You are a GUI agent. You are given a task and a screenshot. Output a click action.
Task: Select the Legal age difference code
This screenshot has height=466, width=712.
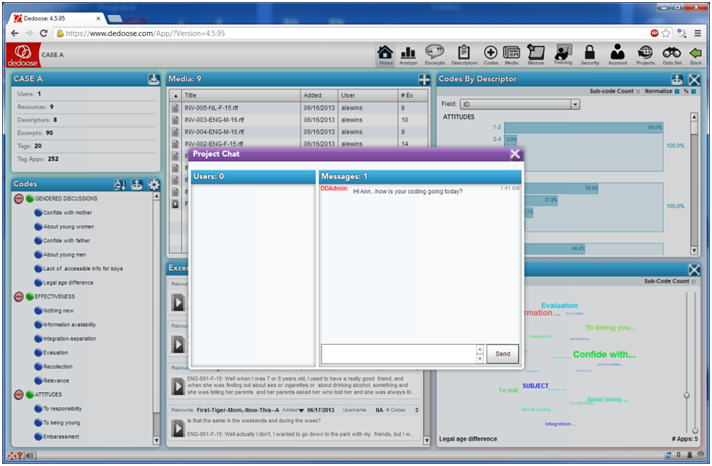(68, 283)
